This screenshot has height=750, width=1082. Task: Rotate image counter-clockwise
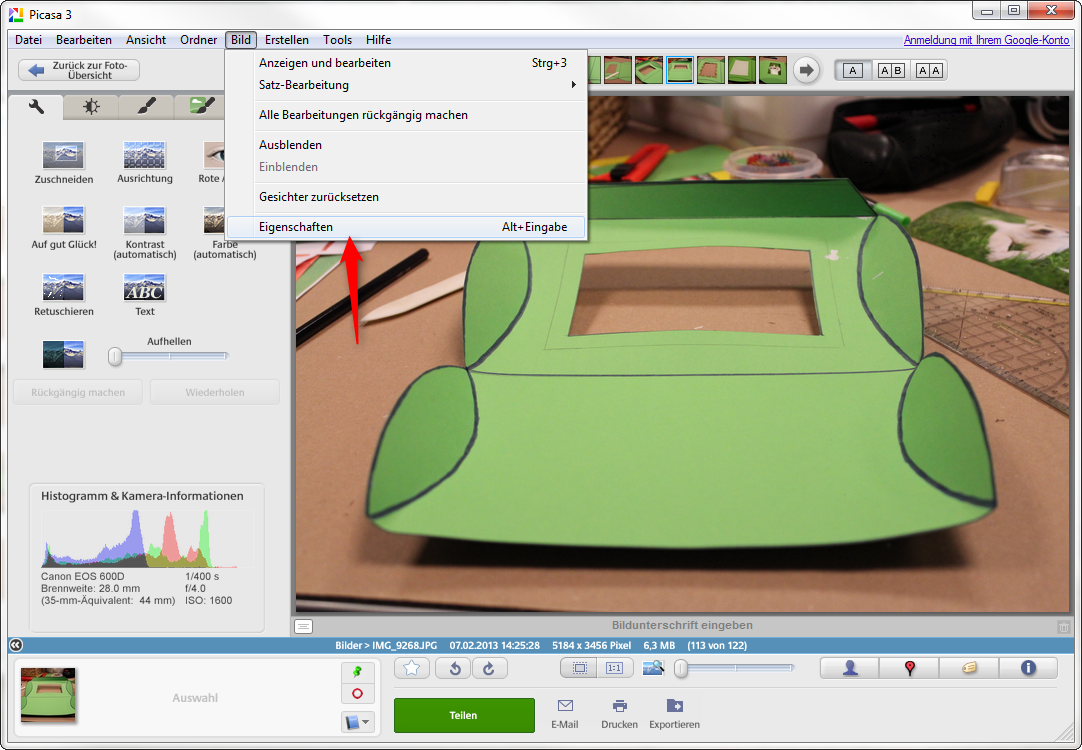(x=455, y=668)
